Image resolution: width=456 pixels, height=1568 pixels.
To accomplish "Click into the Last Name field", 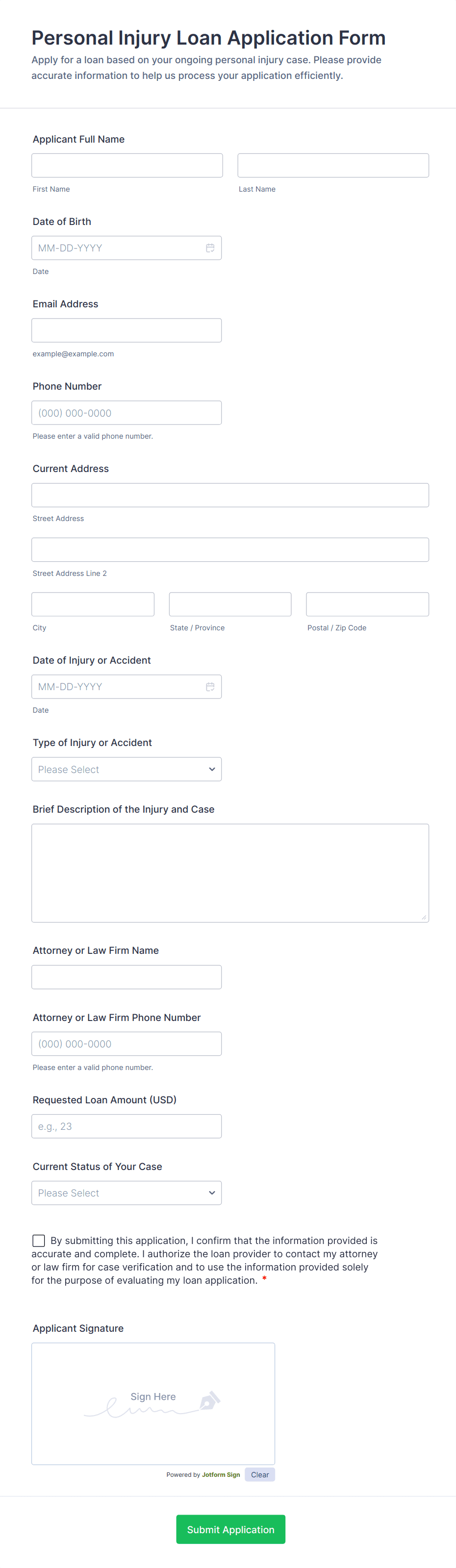I will (x=333, y=166).
